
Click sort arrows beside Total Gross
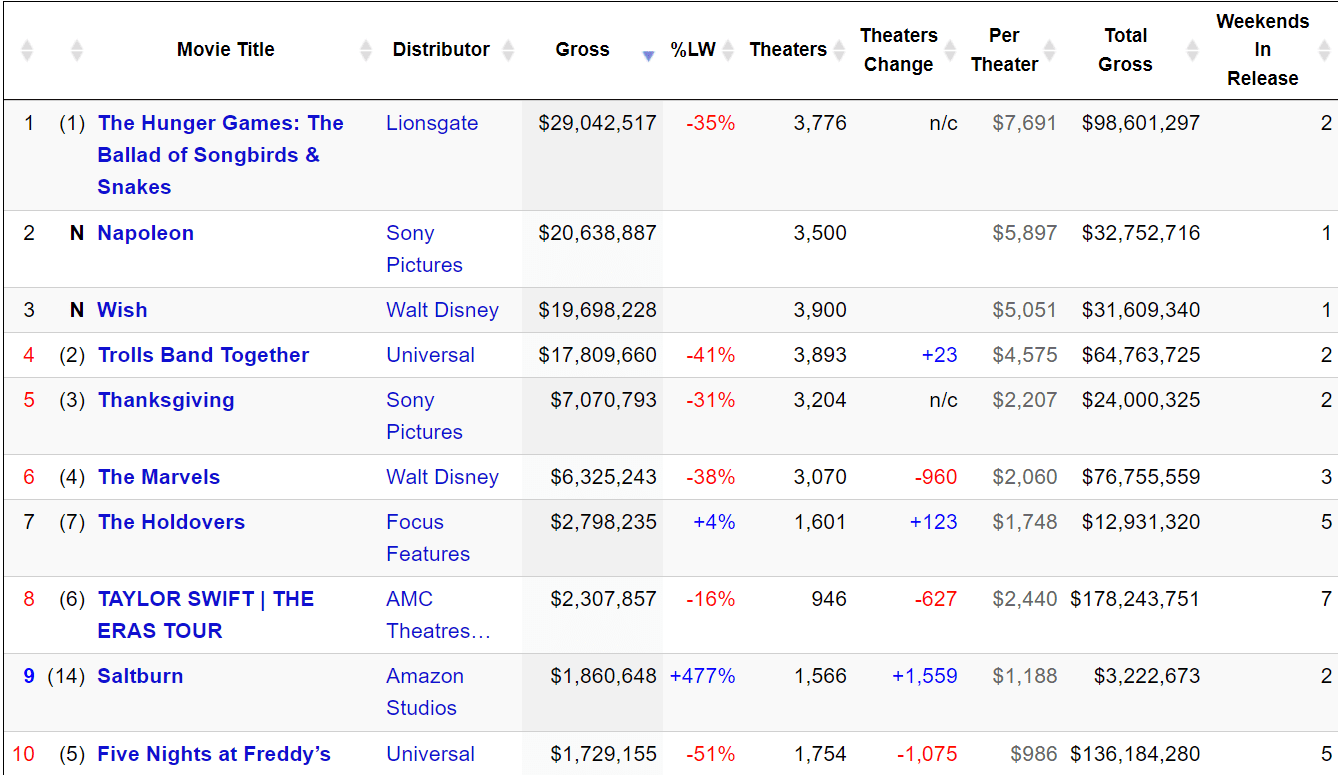pyautogui.click(x=1192, y=50)
